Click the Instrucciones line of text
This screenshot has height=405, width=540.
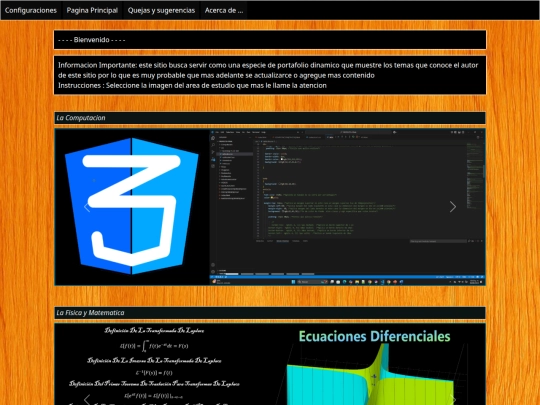[x=192, y=85]
